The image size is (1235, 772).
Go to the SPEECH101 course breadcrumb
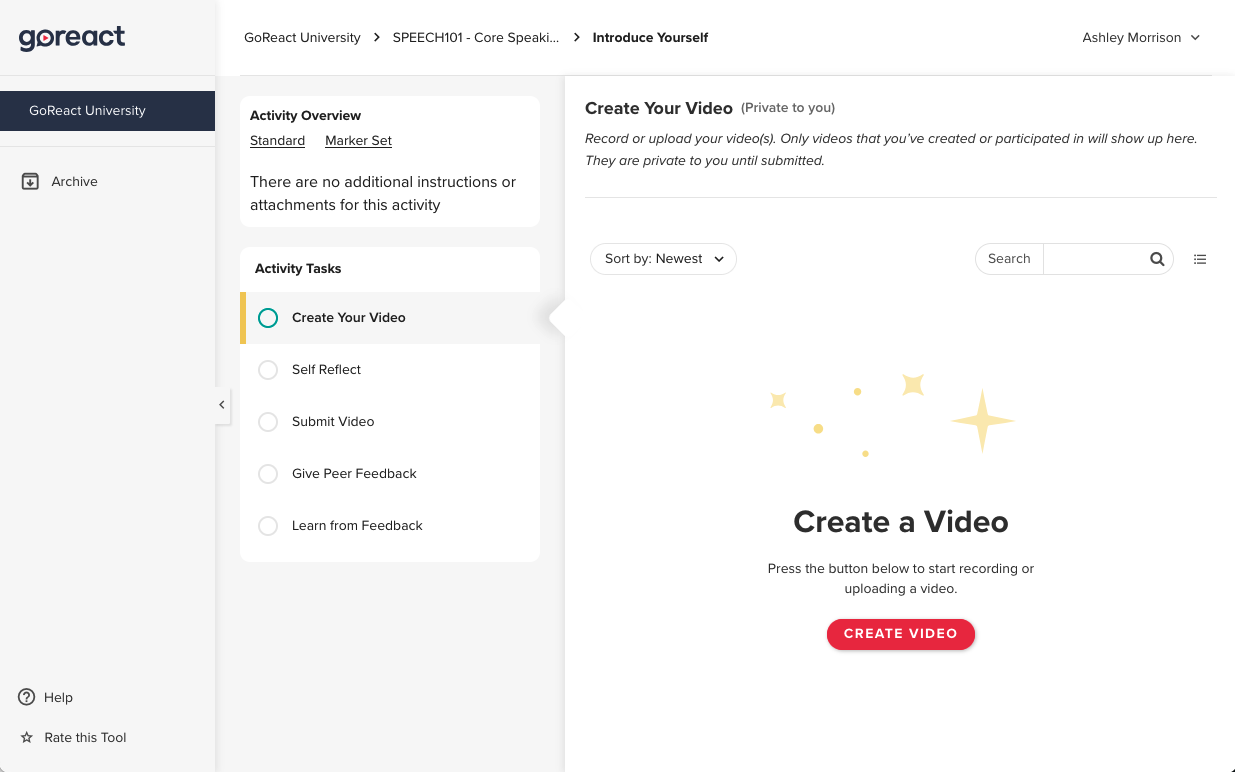click(x=476, y=38)
